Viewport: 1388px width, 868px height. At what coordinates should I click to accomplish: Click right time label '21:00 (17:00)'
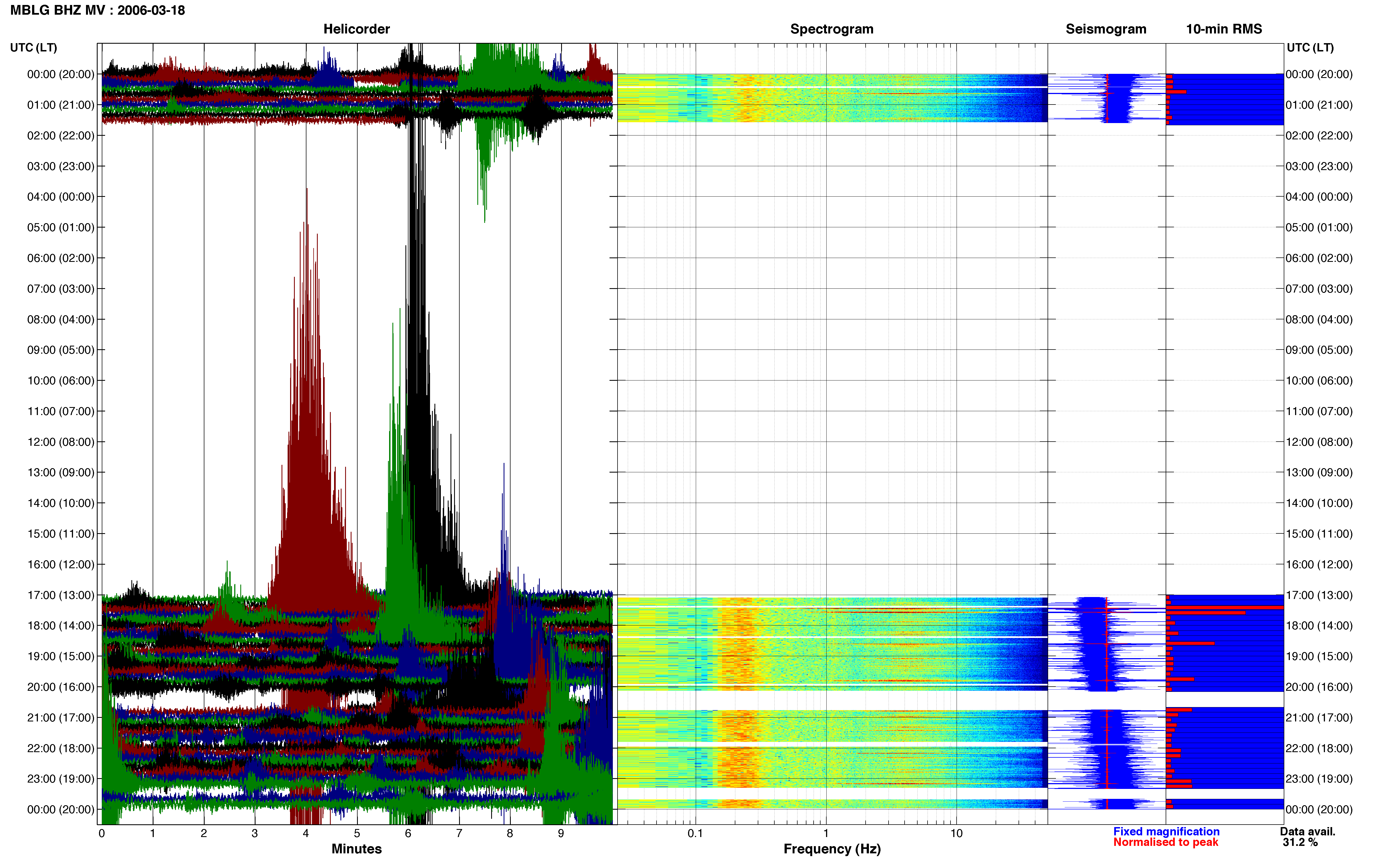[x=1319, y=718]
